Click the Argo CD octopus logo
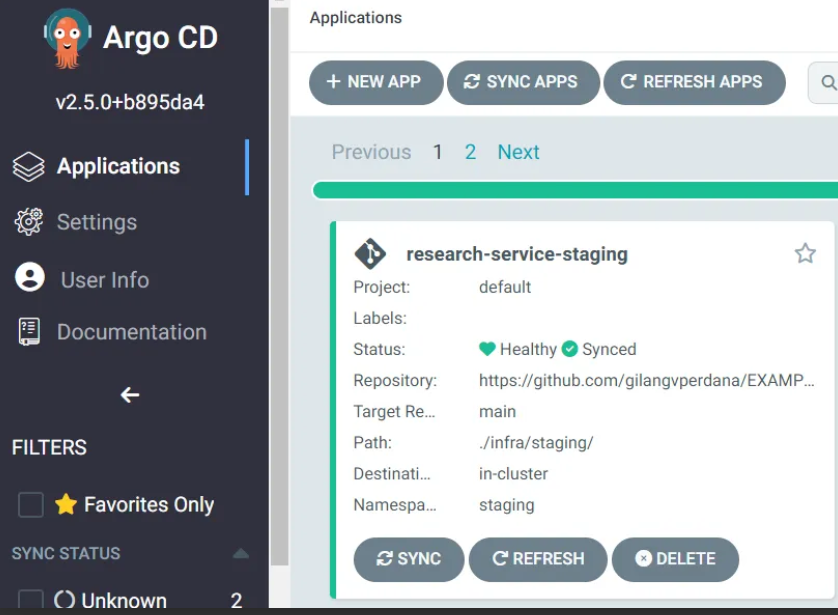Image resolution: width=838 pixels, height=615 pixels. tap(67, 39)
